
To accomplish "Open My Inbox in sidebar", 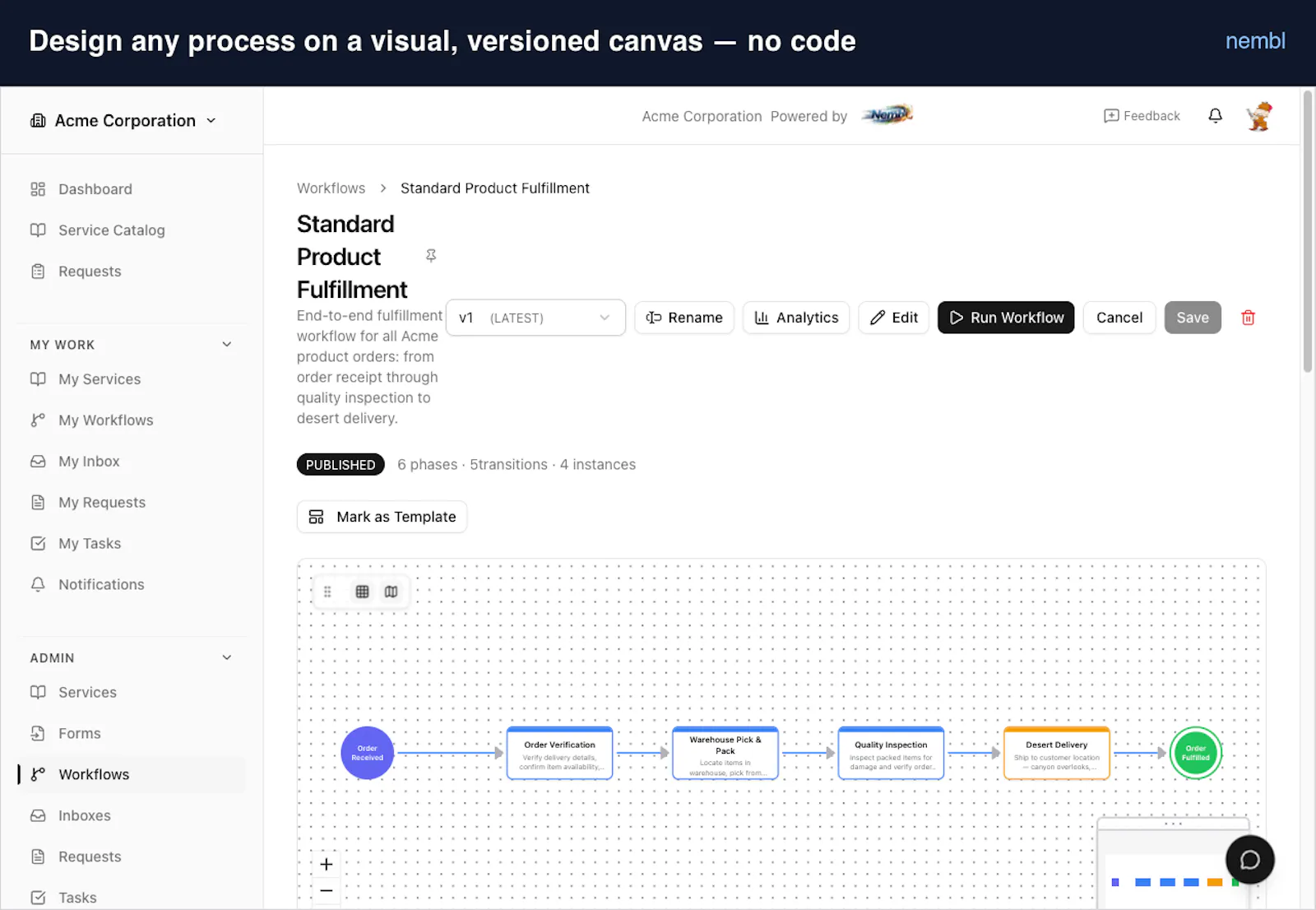I will [89, 462].
